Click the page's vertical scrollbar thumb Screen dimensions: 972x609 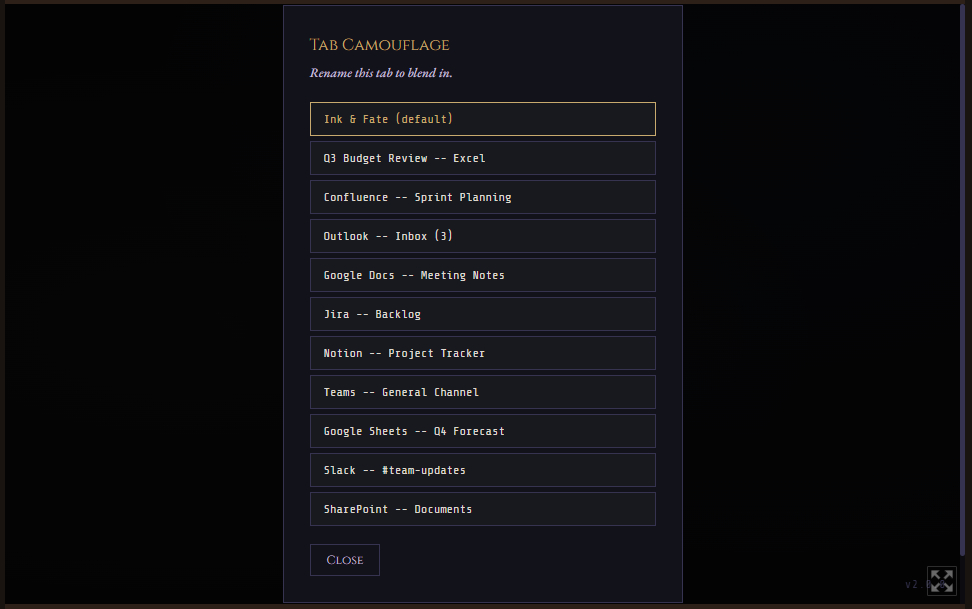963,280
